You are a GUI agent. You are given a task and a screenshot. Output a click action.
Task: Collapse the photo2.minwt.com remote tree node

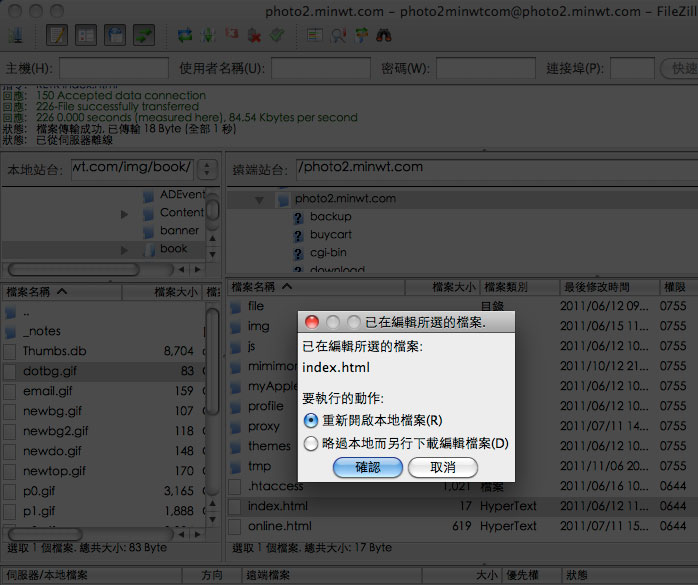[x=259, y=200]
